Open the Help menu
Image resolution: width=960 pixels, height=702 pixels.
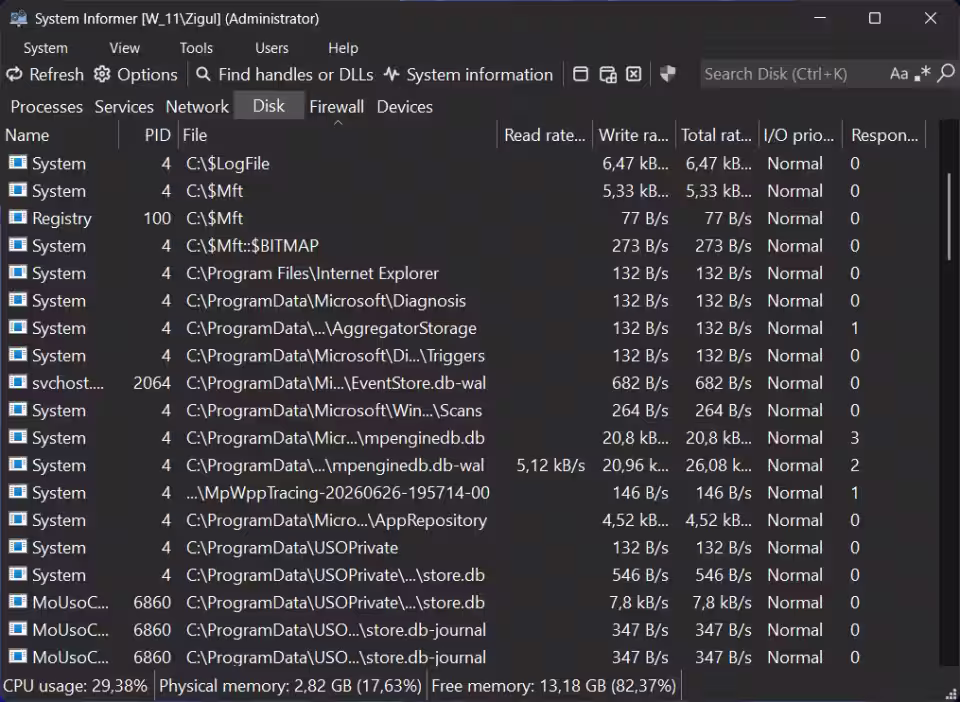coord(343,48)
